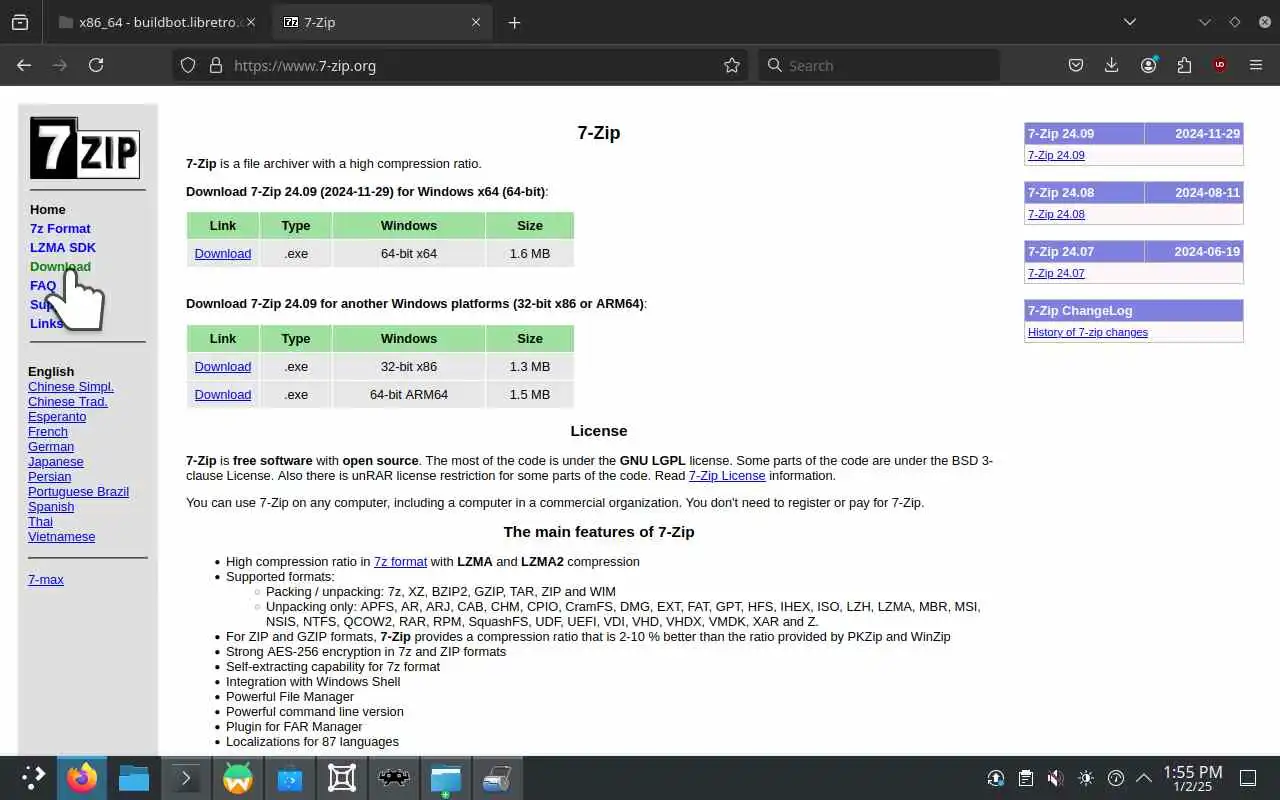Switch language to Portuguese Brazil
Image resolution: width=1280 pixels, height=800 pixels.
[78, 491]
